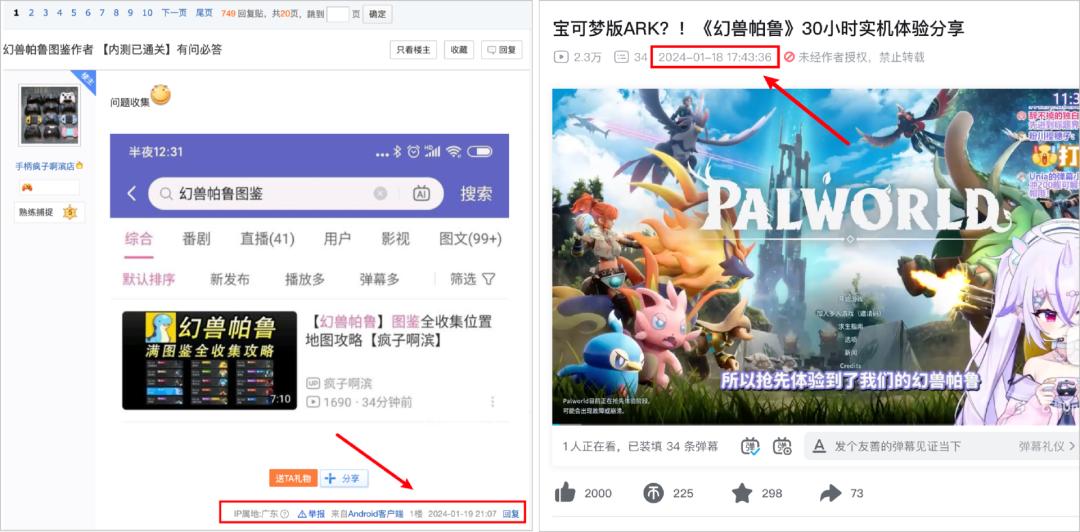This screenshot has width=1080, height=532.
Task: Click the poster's controller avatar image
Action: pyautogui.click(x=50, y=116)
